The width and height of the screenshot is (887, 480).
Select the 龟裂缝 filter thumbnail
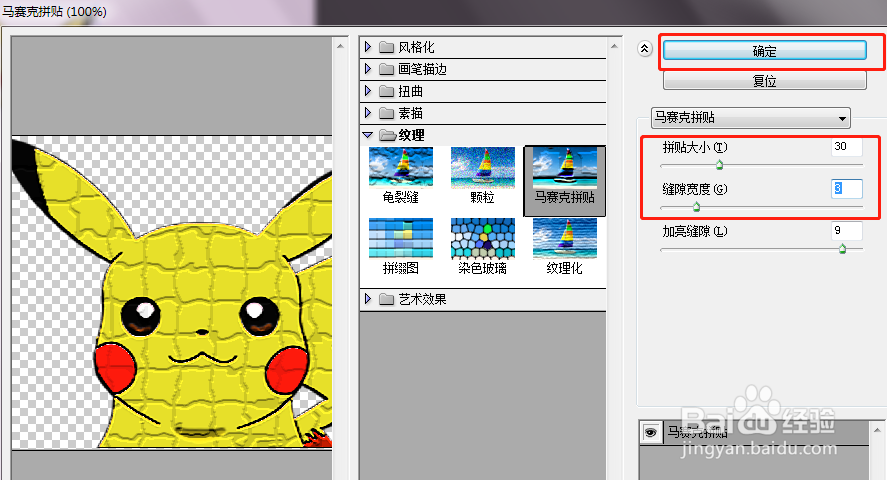pyautogui.click(x=401, y=176)
